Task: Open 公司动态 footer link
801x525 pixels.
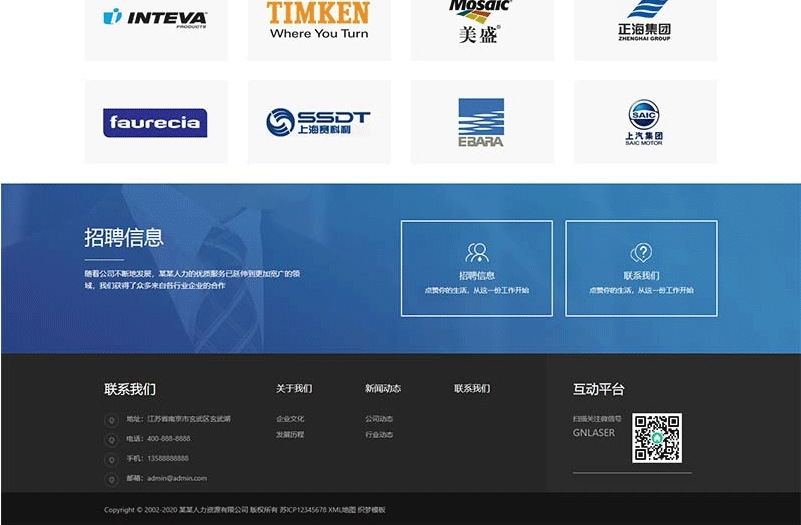Action: (379, 419)
